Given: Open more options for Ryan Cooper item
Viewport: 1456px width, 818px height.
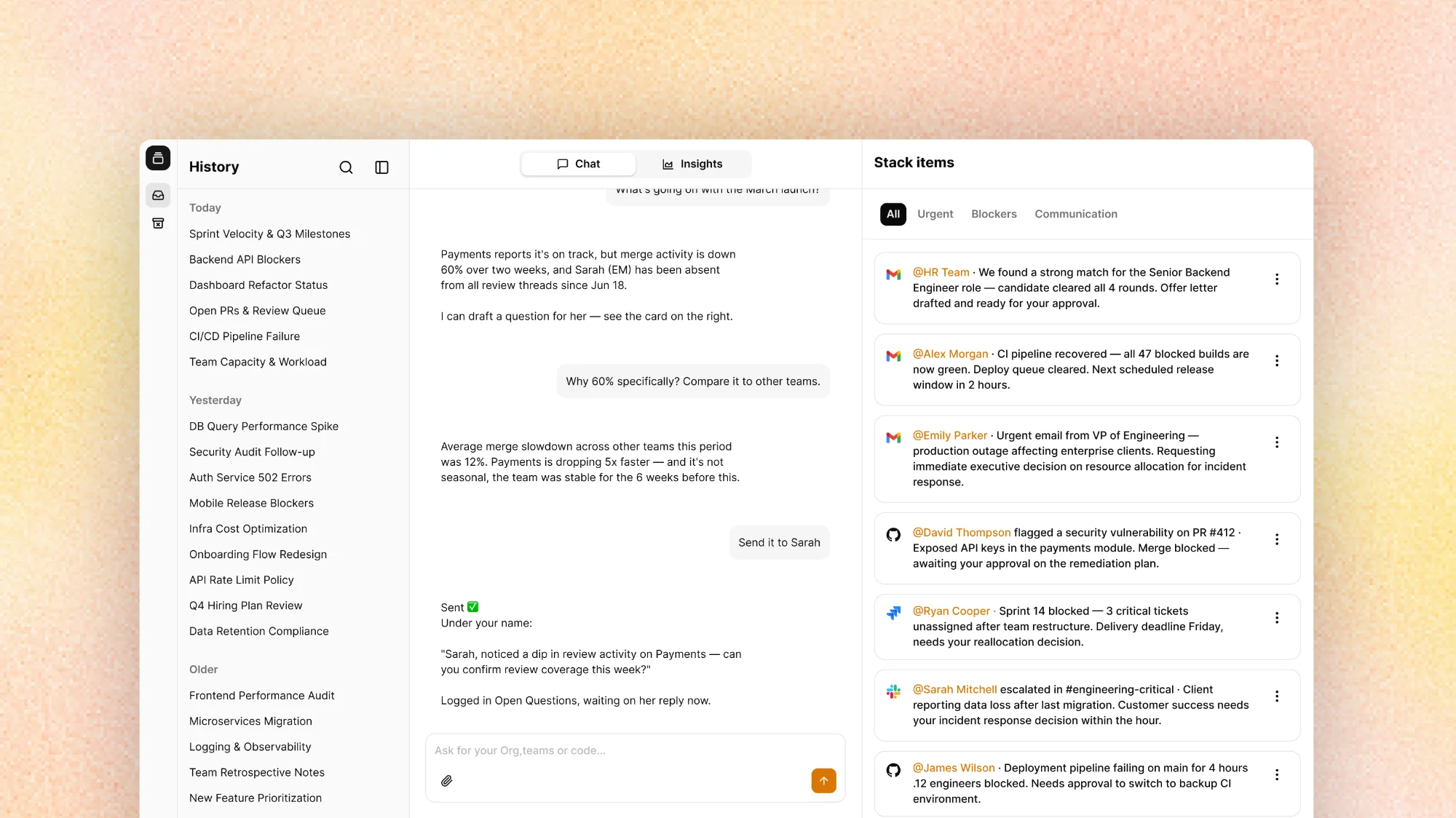Looking at the screenshot, I should click(1277, 617).
